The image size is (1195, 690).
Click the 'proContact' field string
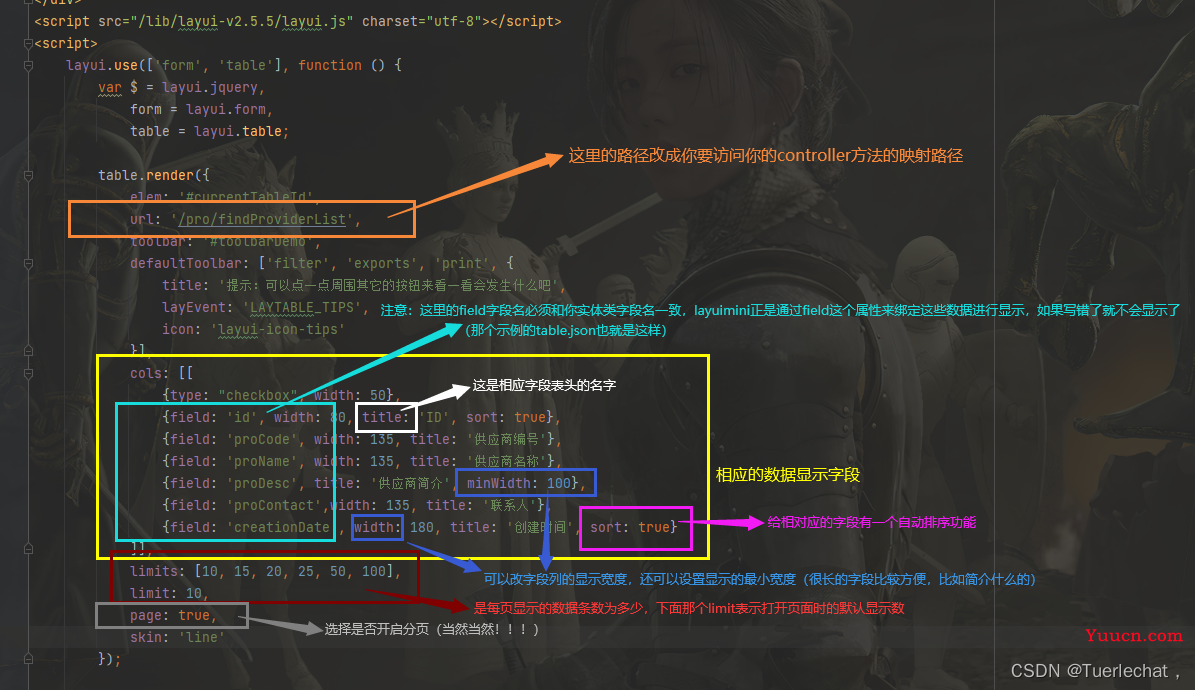pos(274,505)
